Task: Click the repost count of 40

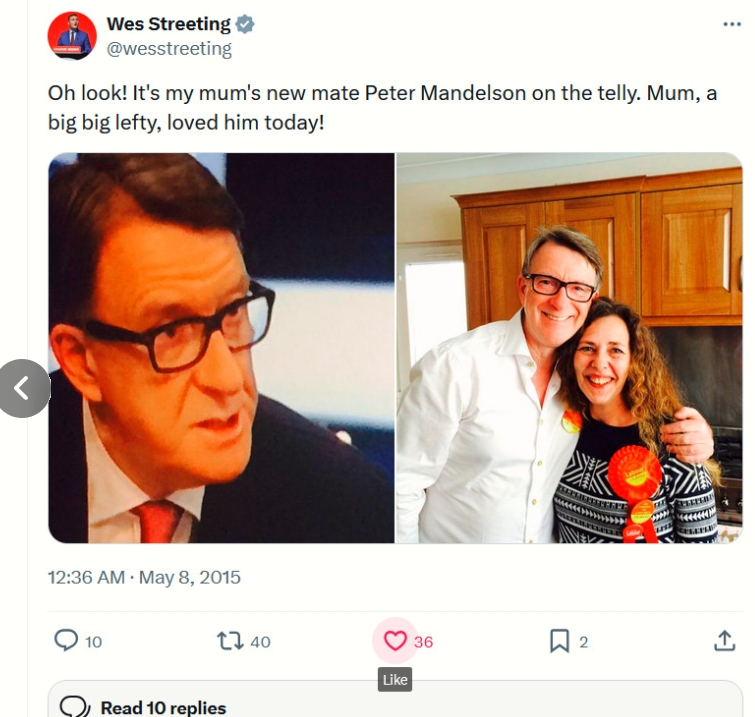Action: (x=260, y=642)
